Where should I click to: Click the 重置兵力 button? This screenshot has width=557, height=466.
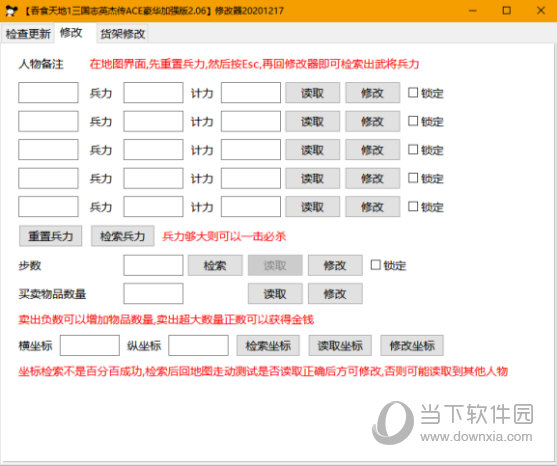coord(50,236)
